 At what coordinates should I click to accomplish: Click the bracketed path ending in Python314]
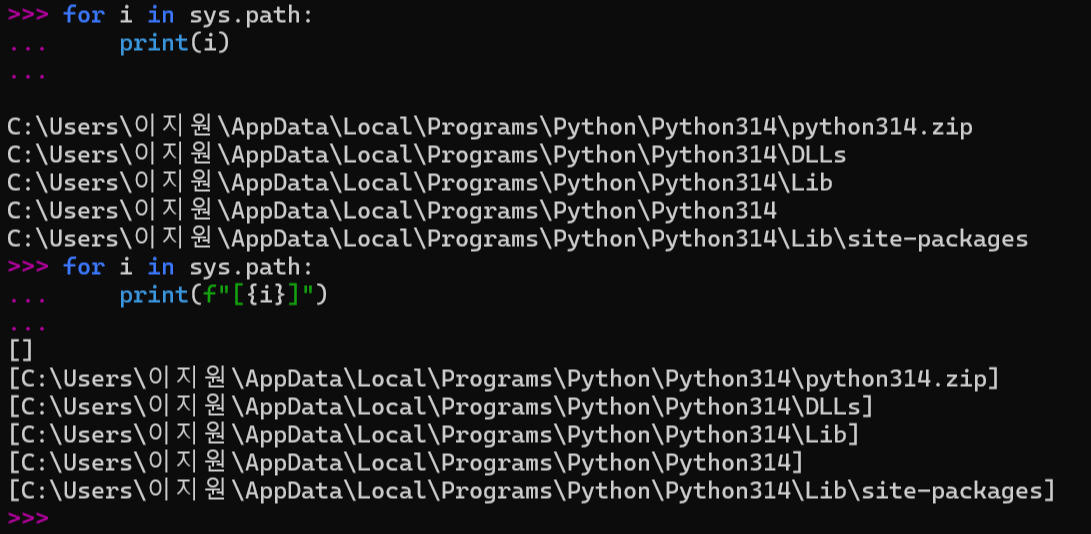(406, 462)
